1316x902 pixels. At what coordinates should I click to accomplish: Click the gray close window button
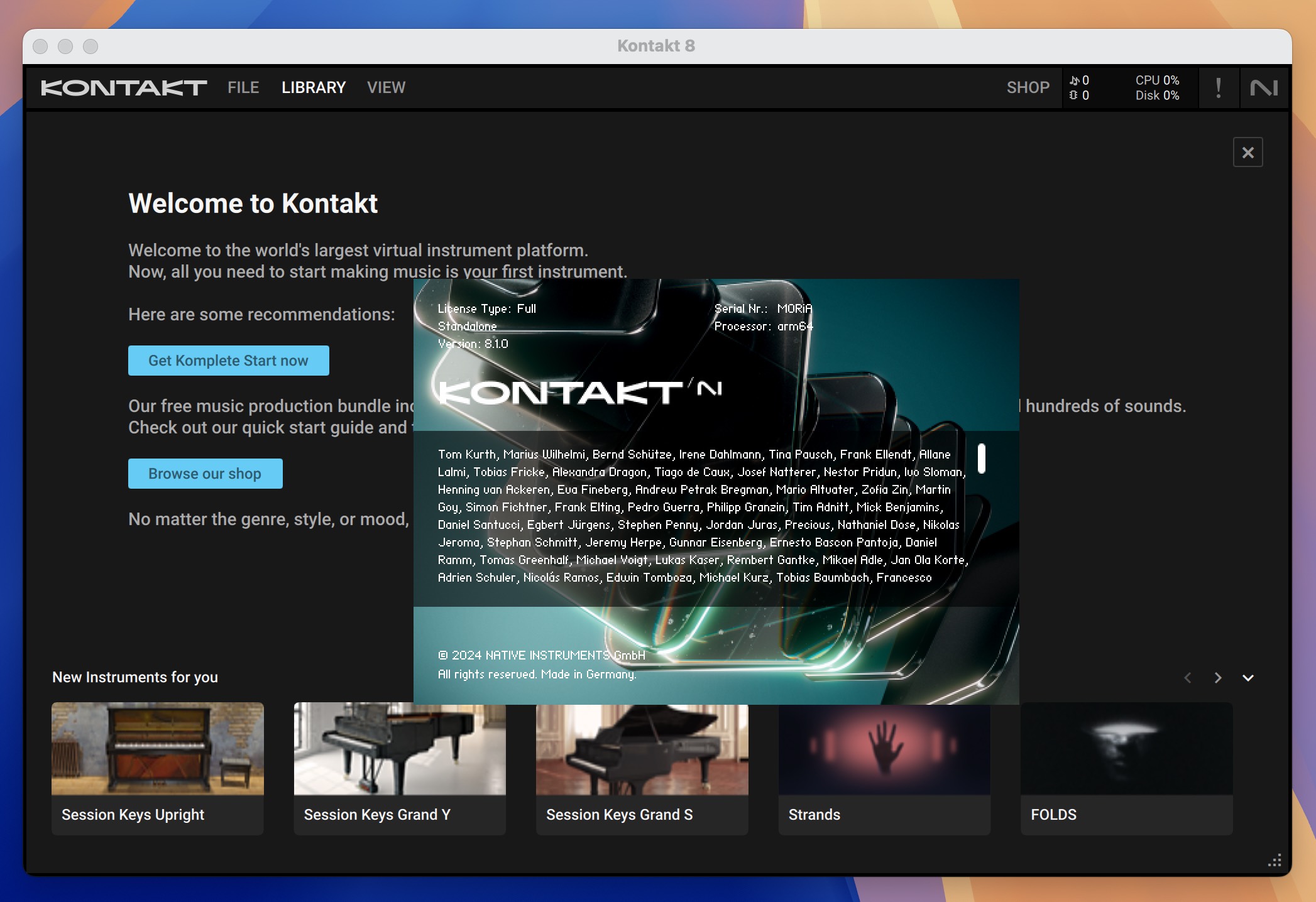[40, 46]
